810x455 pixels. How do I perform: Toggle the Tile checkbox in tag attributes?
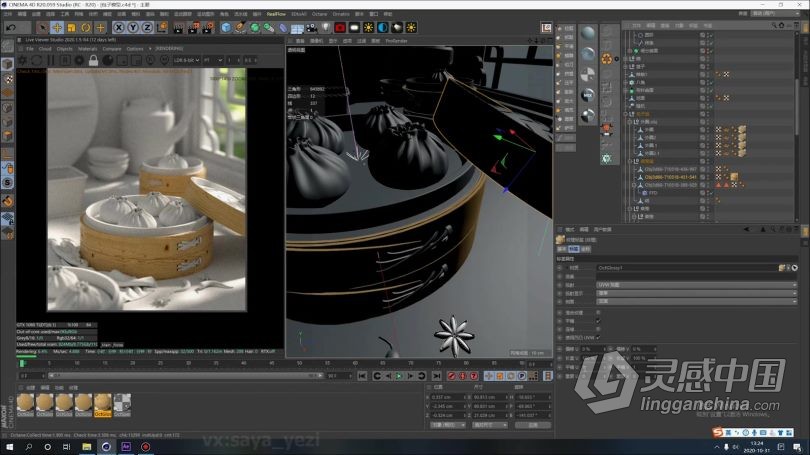(x=598, y=321)
